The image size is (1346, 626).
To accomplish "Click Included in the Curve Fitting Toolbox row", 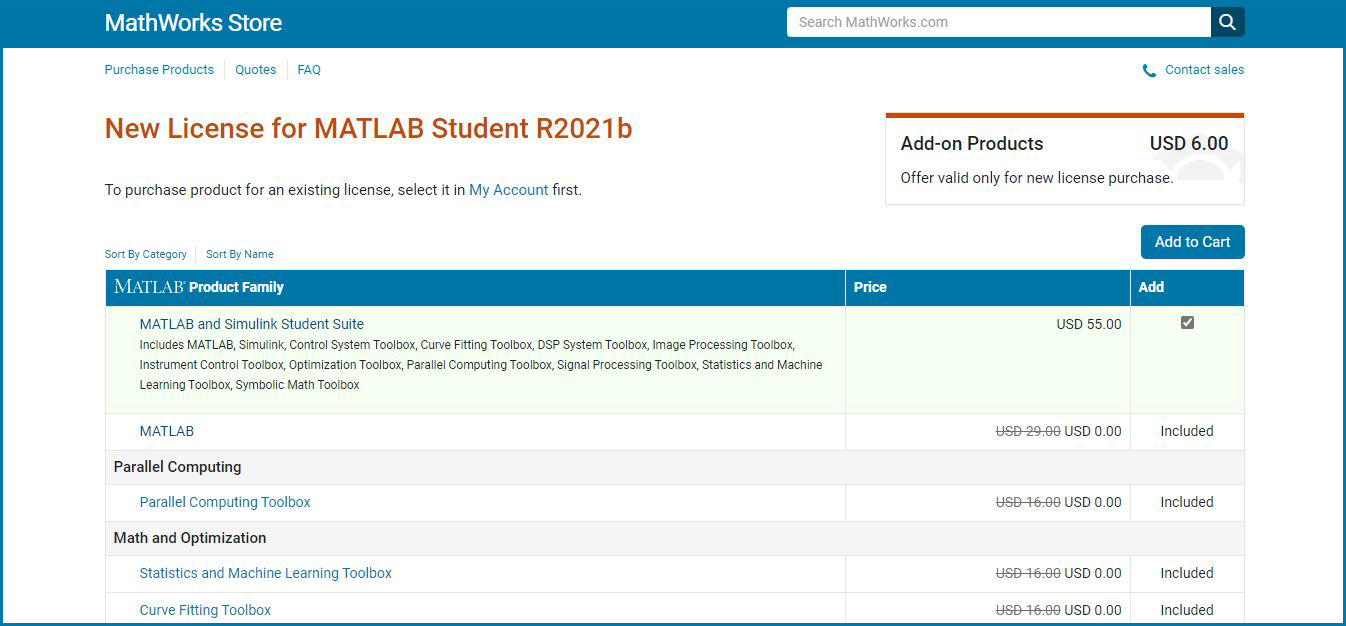I will 1187,610.
